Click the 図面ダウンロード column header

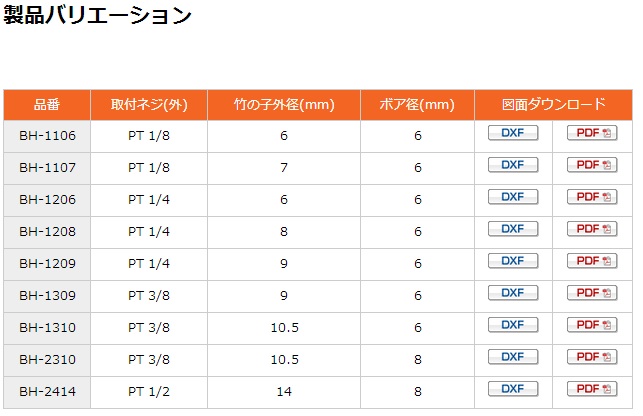pos(553,104)
